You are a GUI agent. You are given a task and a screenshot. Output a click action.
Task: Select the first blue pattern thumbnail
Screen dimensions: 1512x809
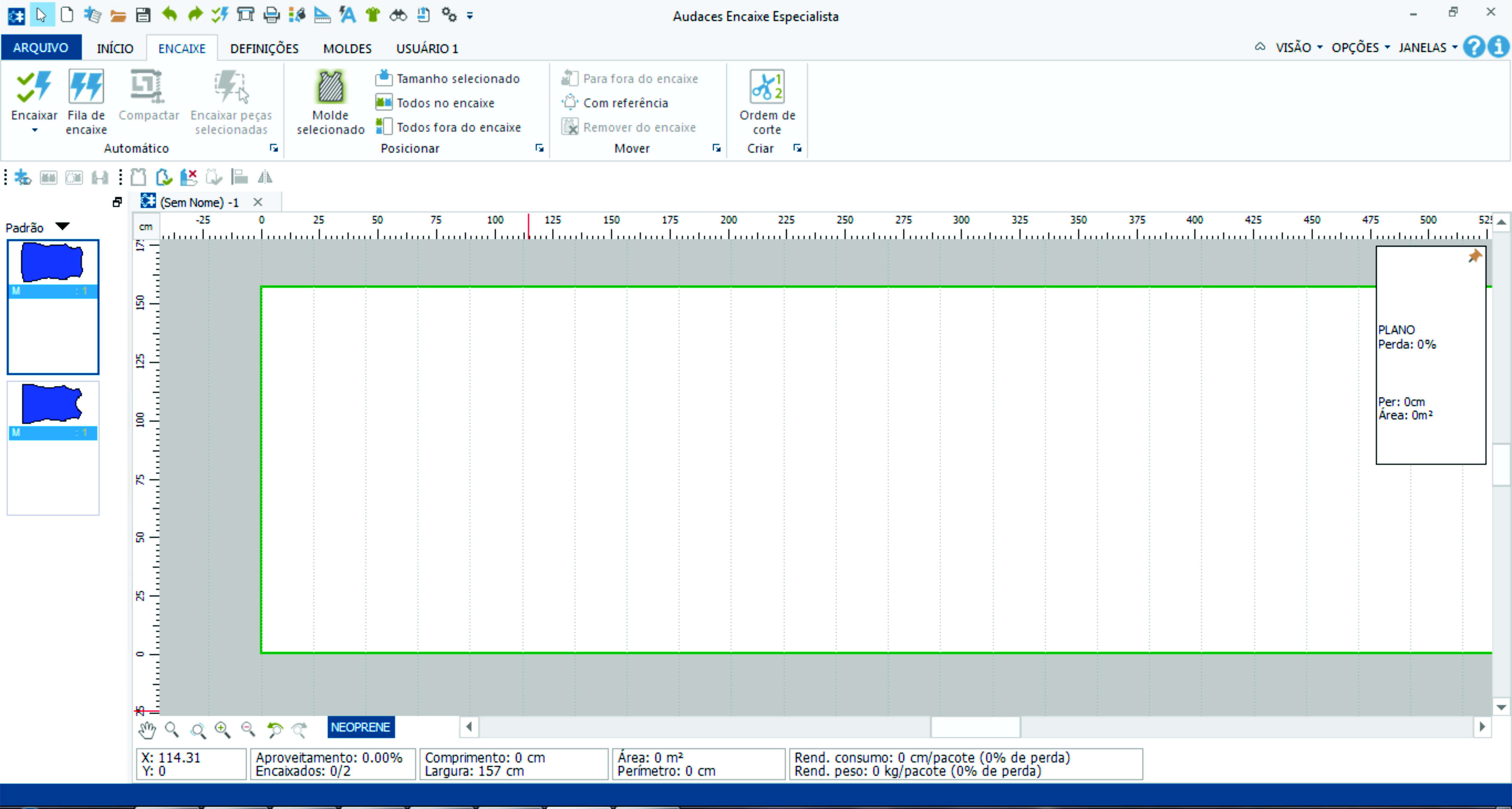[53, 306]
